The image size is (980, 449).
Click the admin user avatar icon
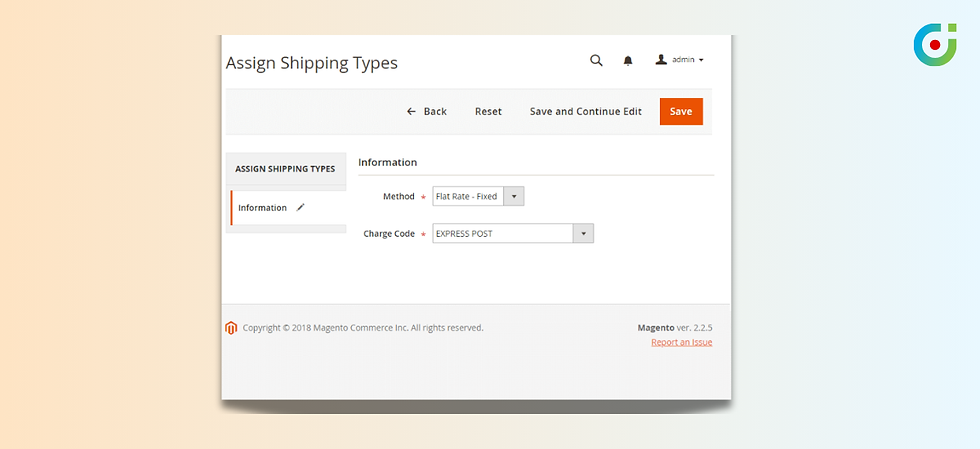[661, 60]
